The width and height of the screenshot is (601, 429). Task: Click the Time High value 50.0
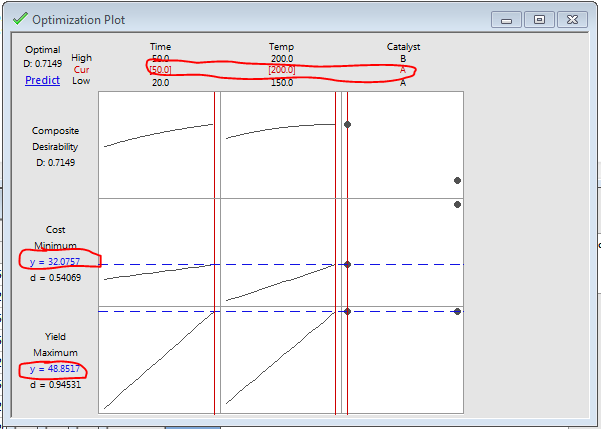(x=160, y=59)
